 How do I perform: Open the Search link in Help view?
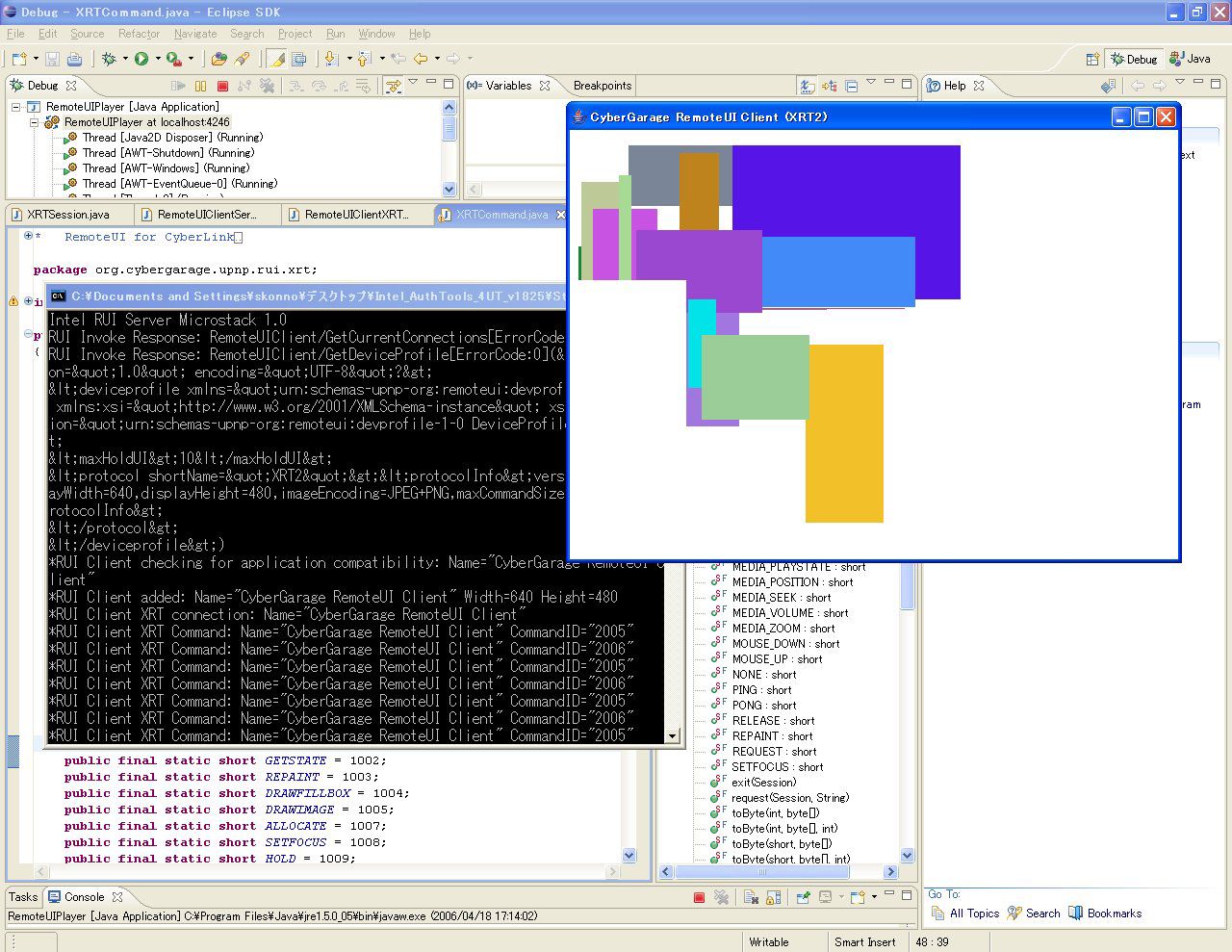[1042, 913]
